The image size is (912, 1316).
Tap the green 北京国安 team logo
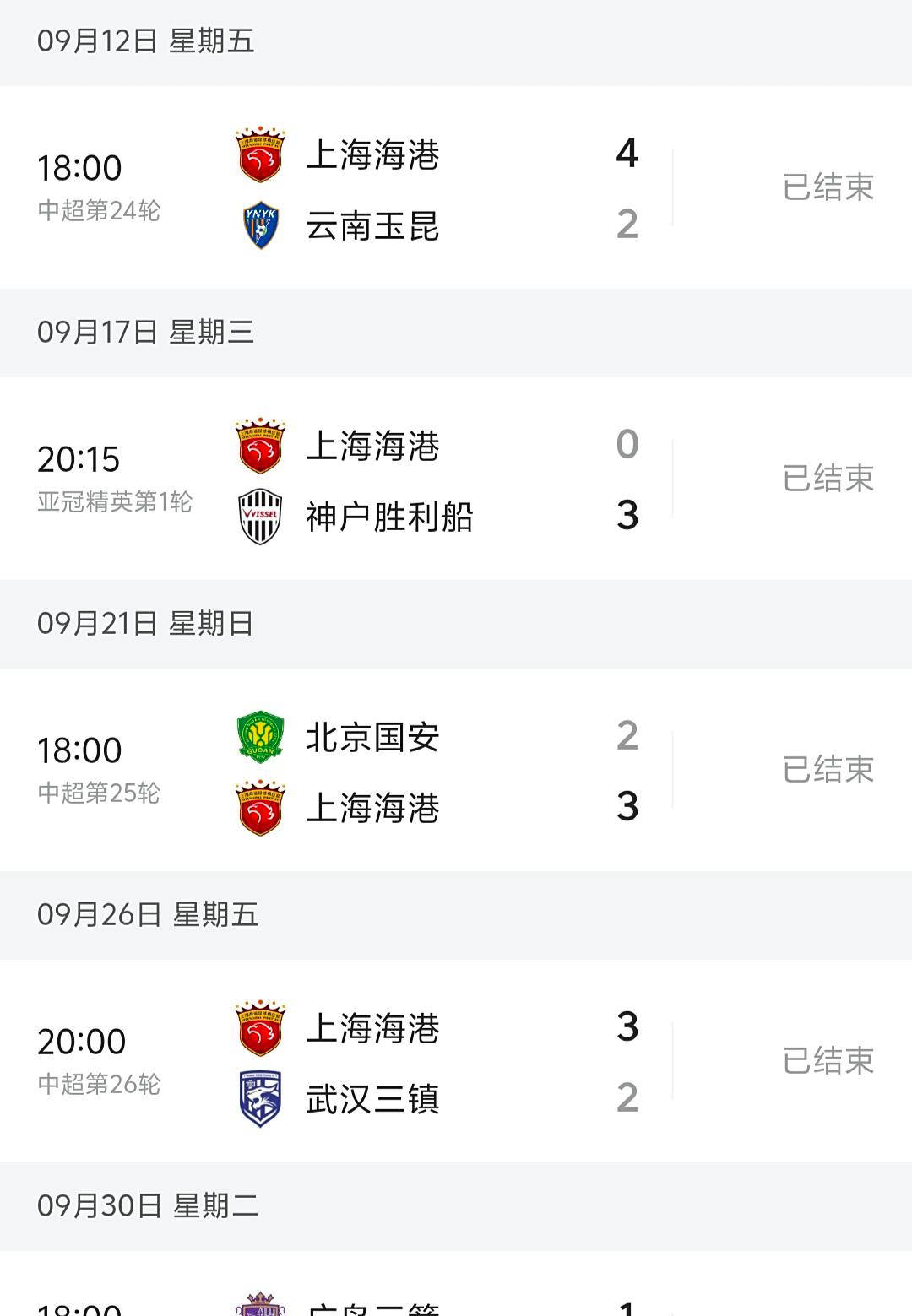point(260,736)
